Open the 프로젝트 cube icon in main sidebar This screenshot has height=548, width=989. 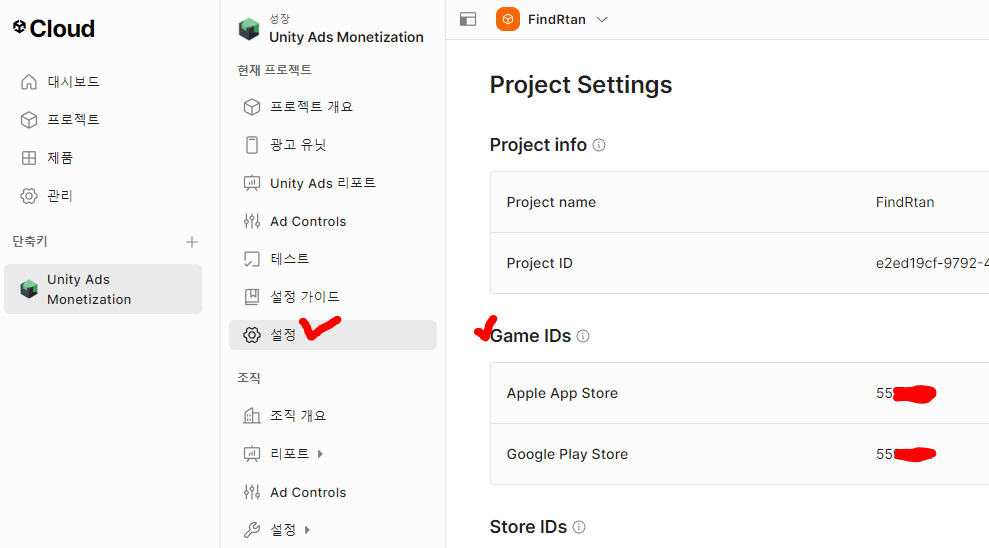click(29, 120)
